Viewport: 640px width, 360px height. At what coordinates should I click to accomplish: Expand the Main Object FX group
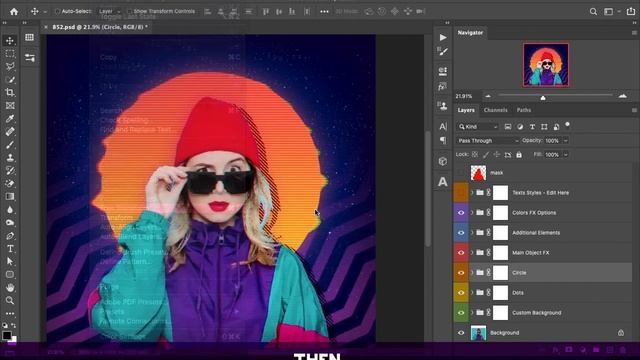coord(472,253)
